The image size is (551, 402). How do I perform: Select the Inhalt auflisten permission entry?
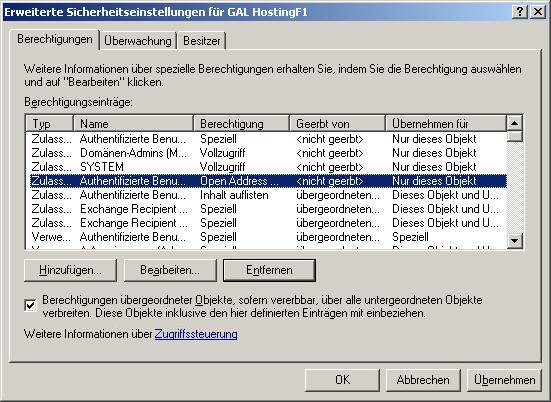(x=266, y=195)
